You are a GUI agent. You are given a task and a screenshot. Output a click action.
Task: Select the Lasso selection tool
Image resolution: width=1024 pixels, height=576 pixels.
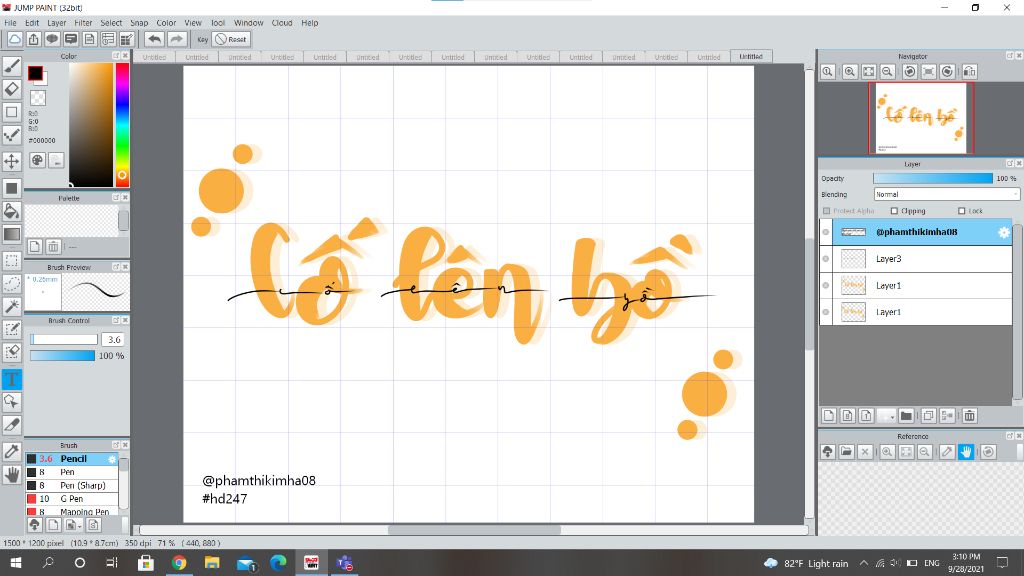click(x=12, y=283)
